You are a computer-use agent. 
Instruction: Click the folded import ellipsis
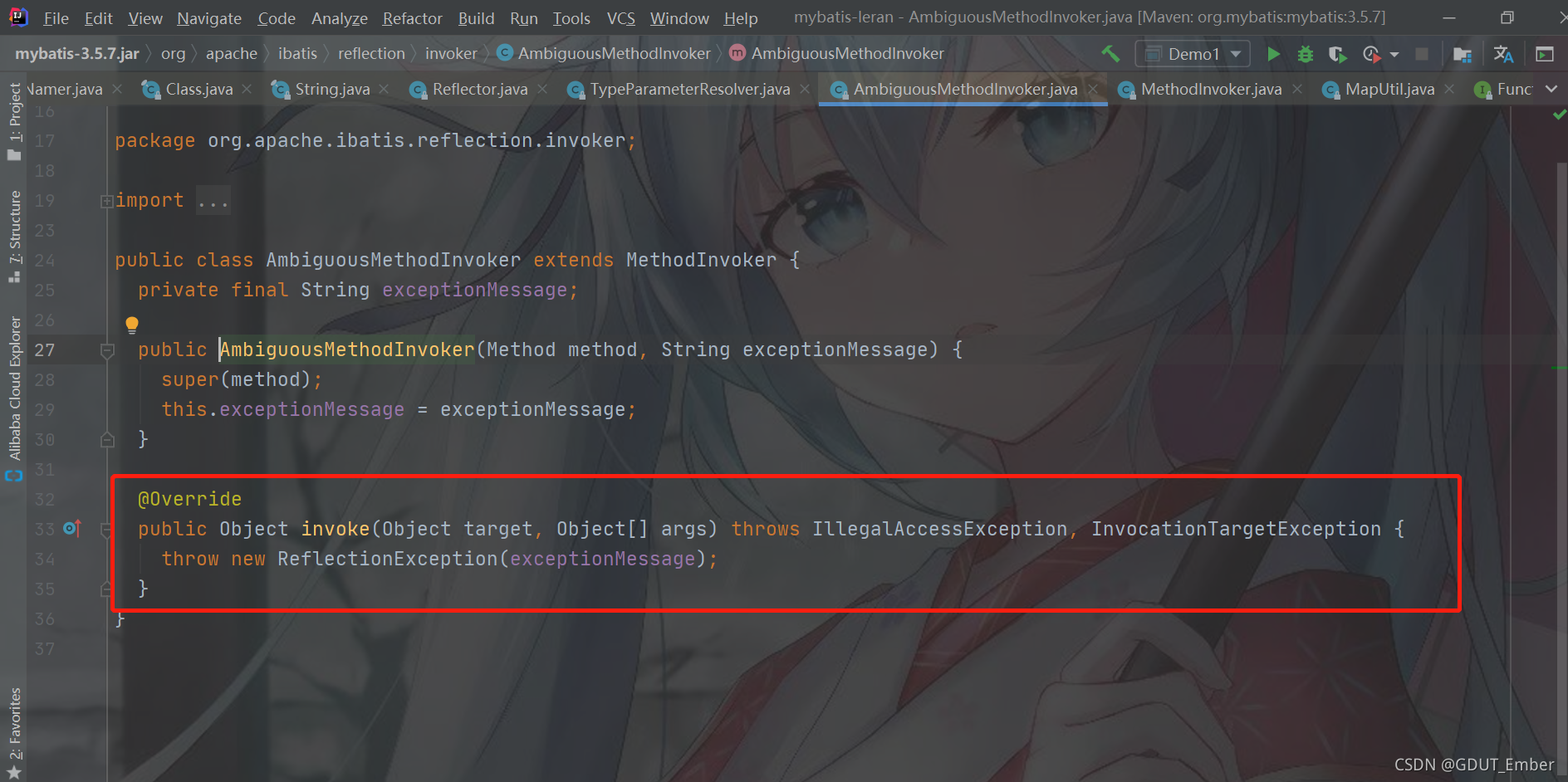[x=213, y=201]
